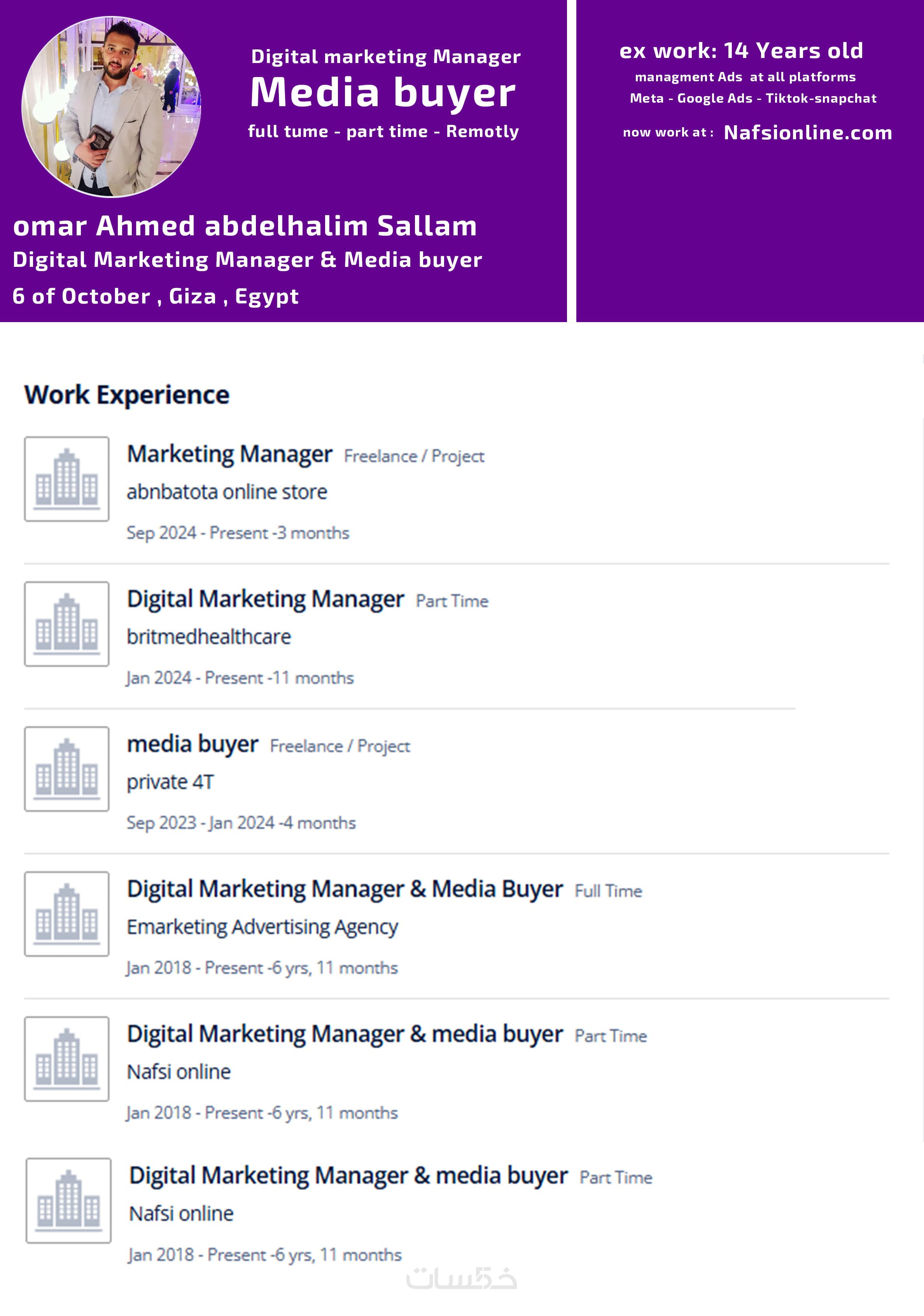Click Emarketing Advertising Agency company name
This screenshot has height=1316, width=924.
262,927
